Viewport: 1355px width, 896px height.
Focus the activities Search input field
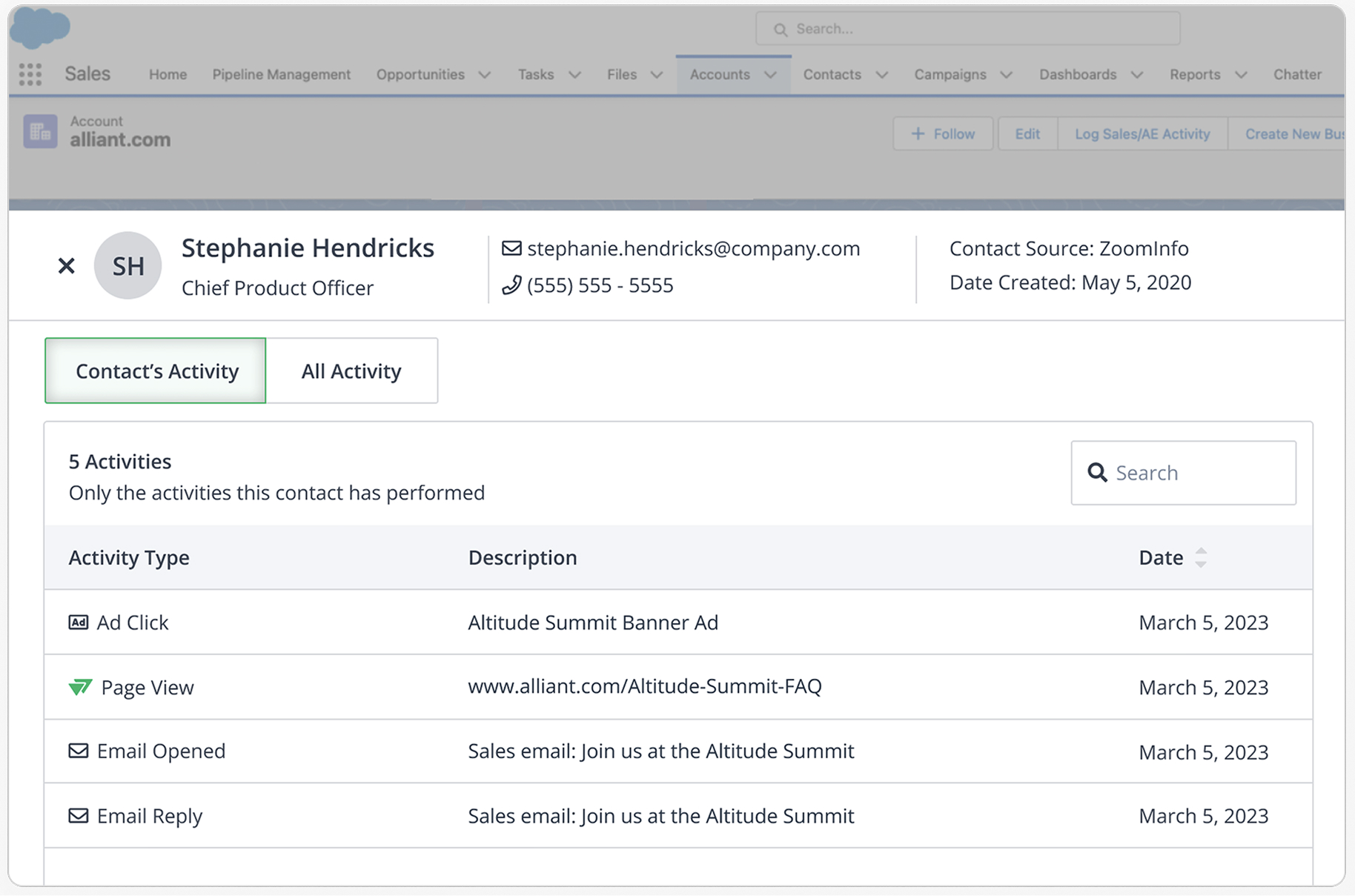[x=1184, y=473]
